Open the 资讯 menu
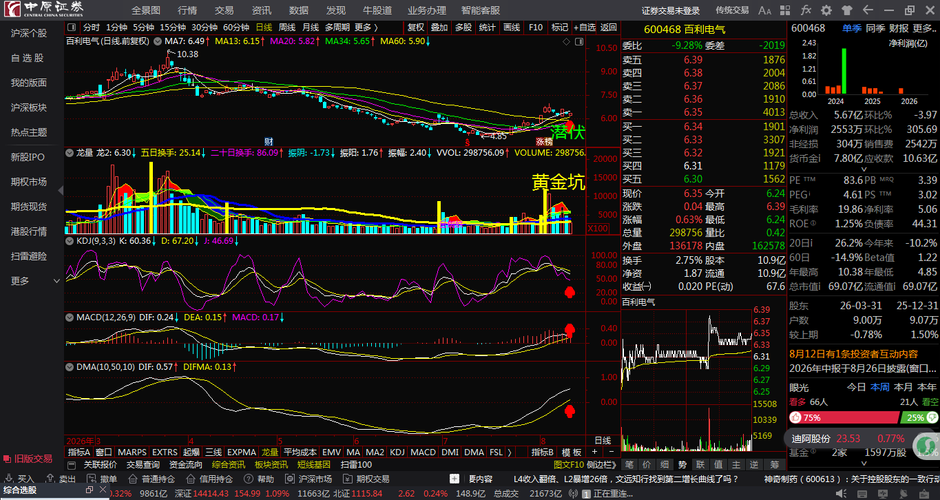 (261, 10)
